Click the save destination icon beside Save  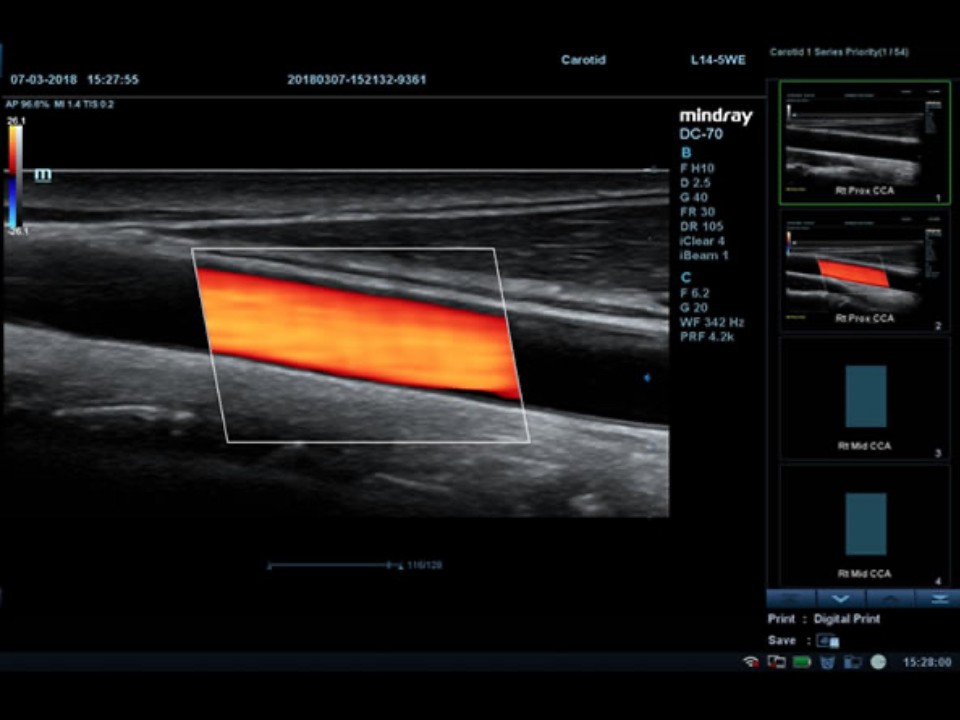pos(827,641)
